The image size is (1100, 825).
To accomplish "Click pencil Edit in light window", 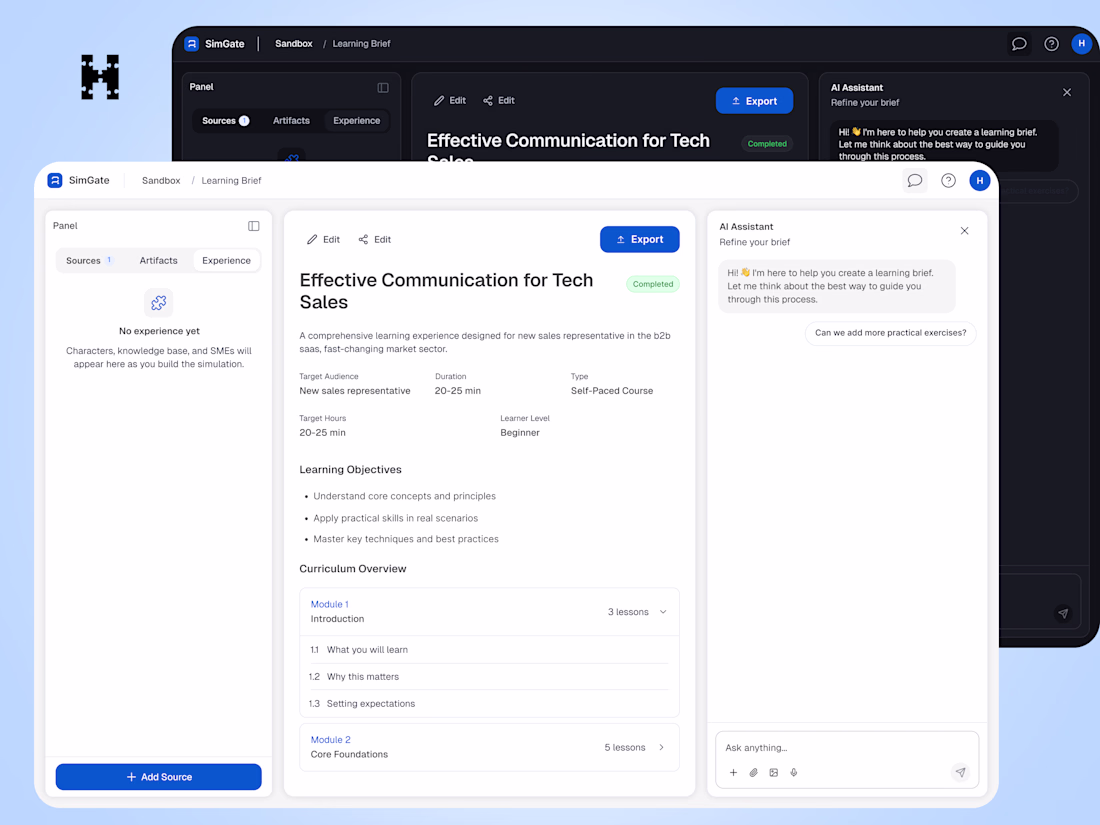I will (x=323, y=239).
